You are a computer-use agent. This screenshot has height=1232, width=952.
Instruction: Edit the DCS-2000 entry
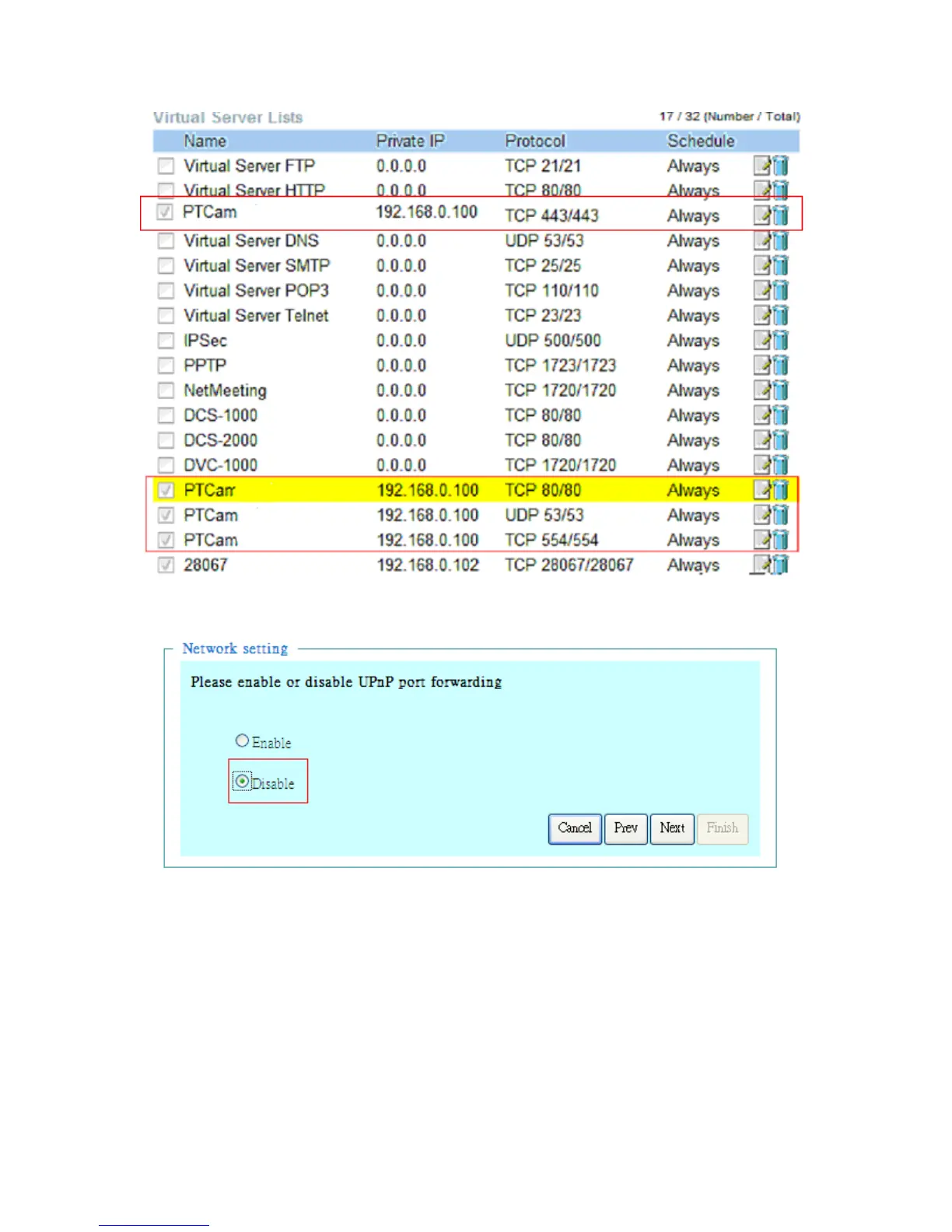point(762,439)
